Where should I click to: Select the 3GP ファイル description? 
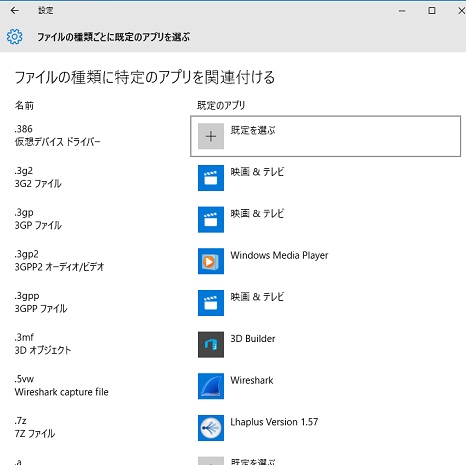(x=38, y=225)
